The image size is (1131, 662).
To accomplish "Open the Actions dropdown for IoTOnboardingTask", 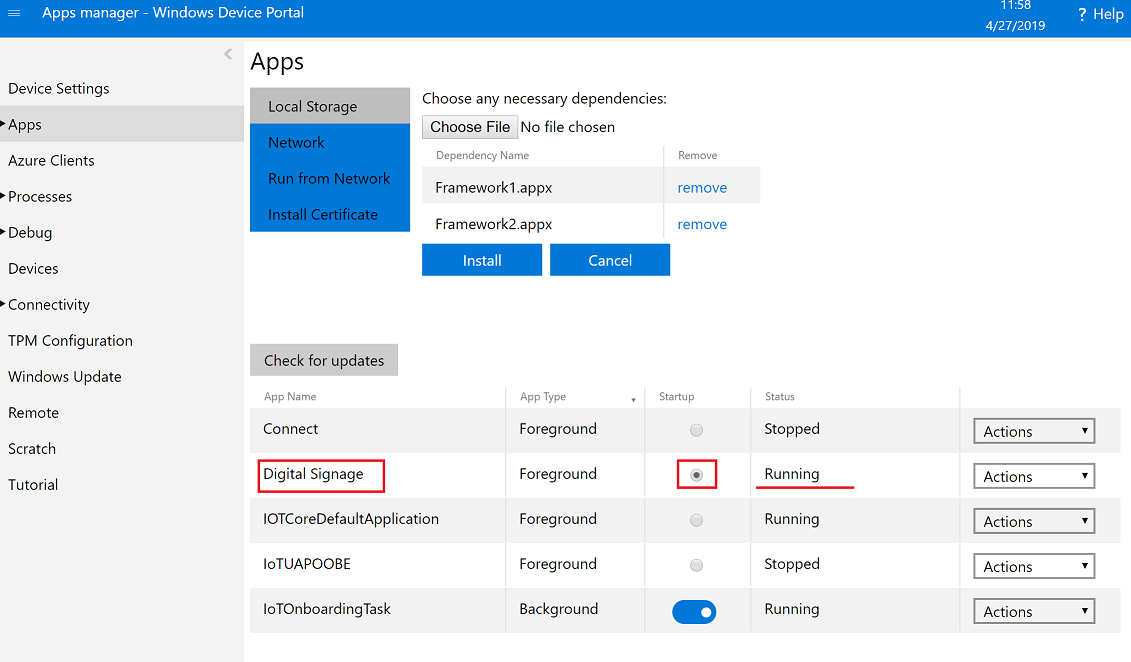I will 1033,611.
